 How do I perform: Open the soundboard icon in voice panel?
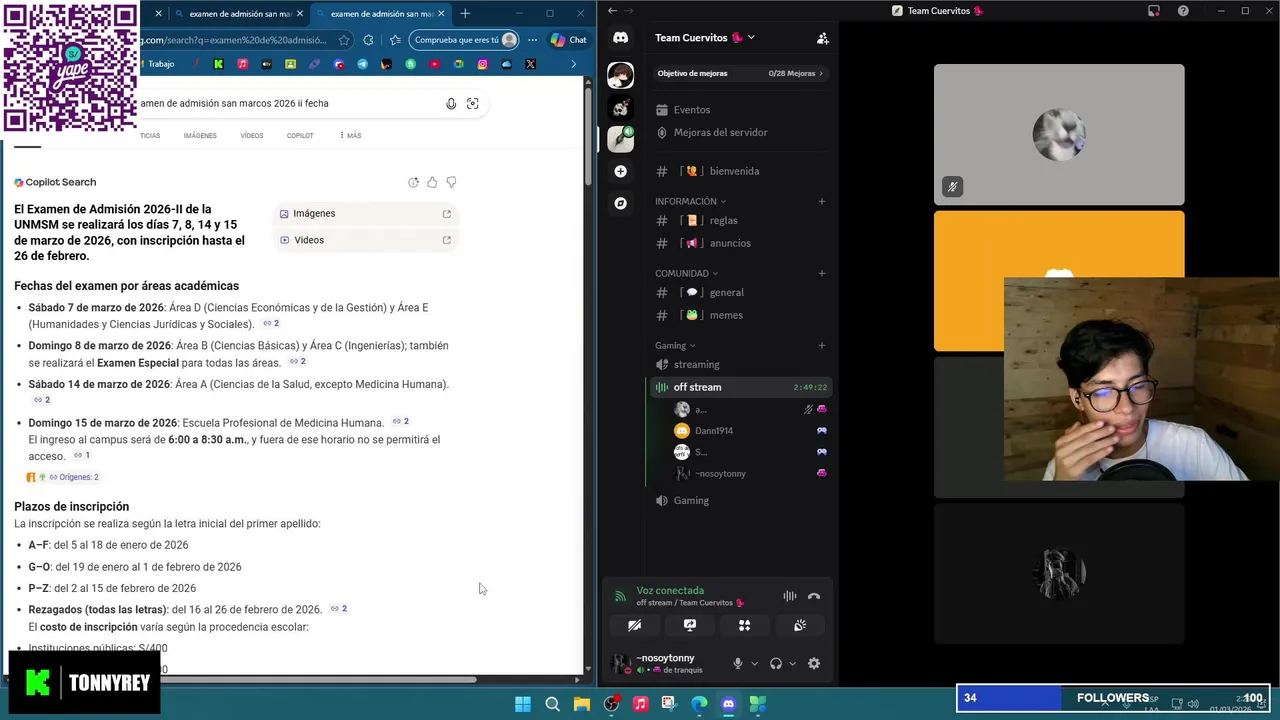pos(800,625)
